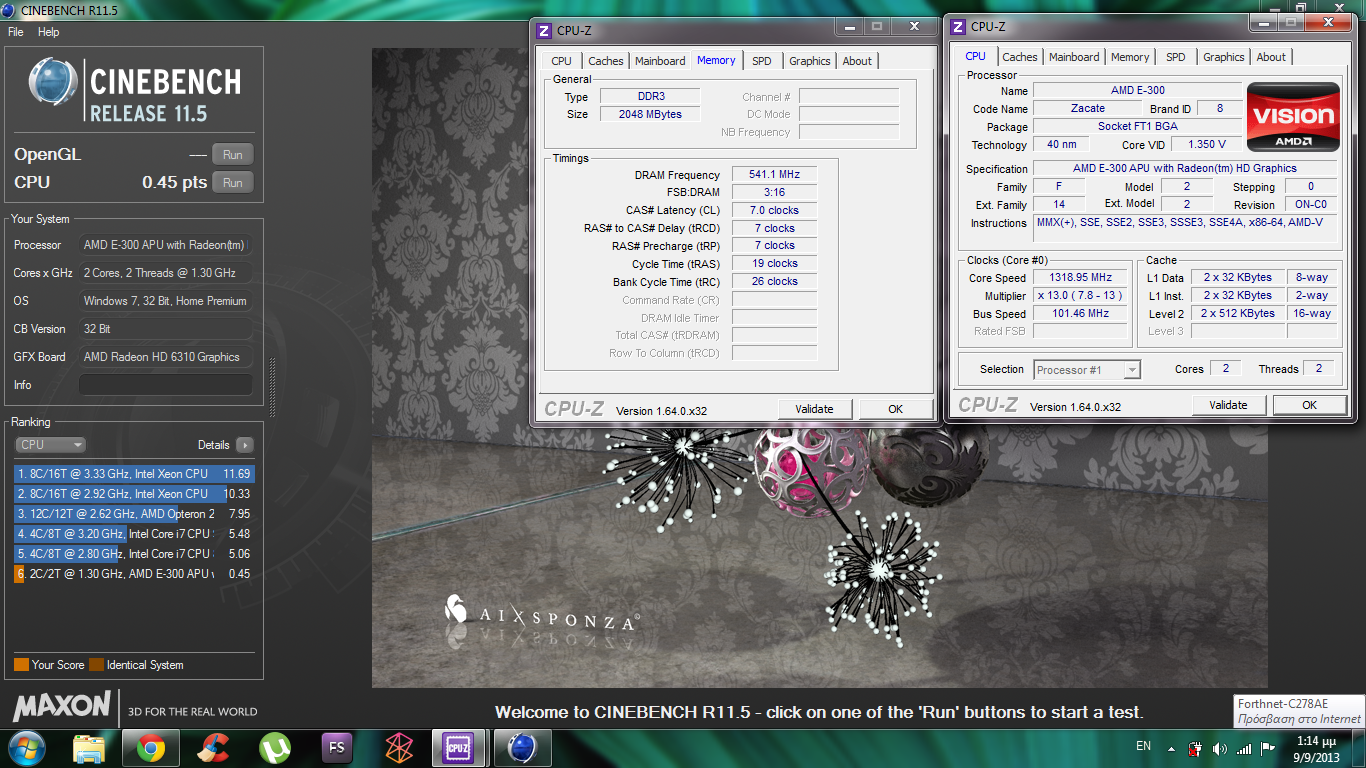
Task: Expand ranking Details arrow button
Action: click(244, 445)
